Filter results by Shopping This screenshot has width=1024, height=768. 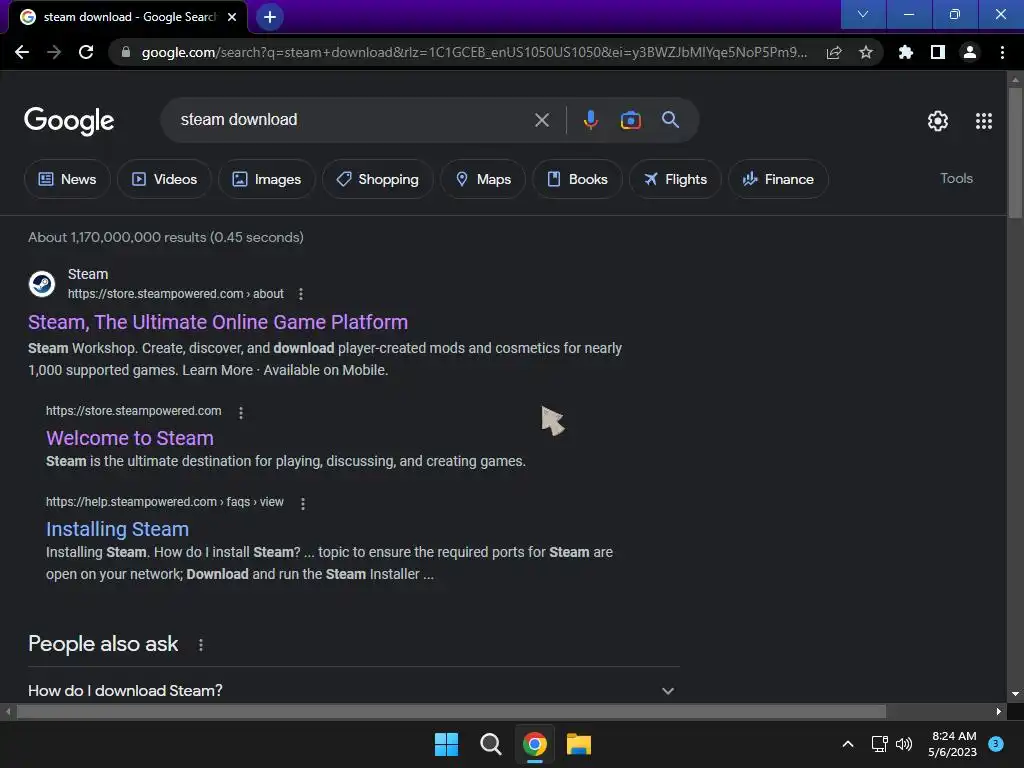tap(377, 179)
